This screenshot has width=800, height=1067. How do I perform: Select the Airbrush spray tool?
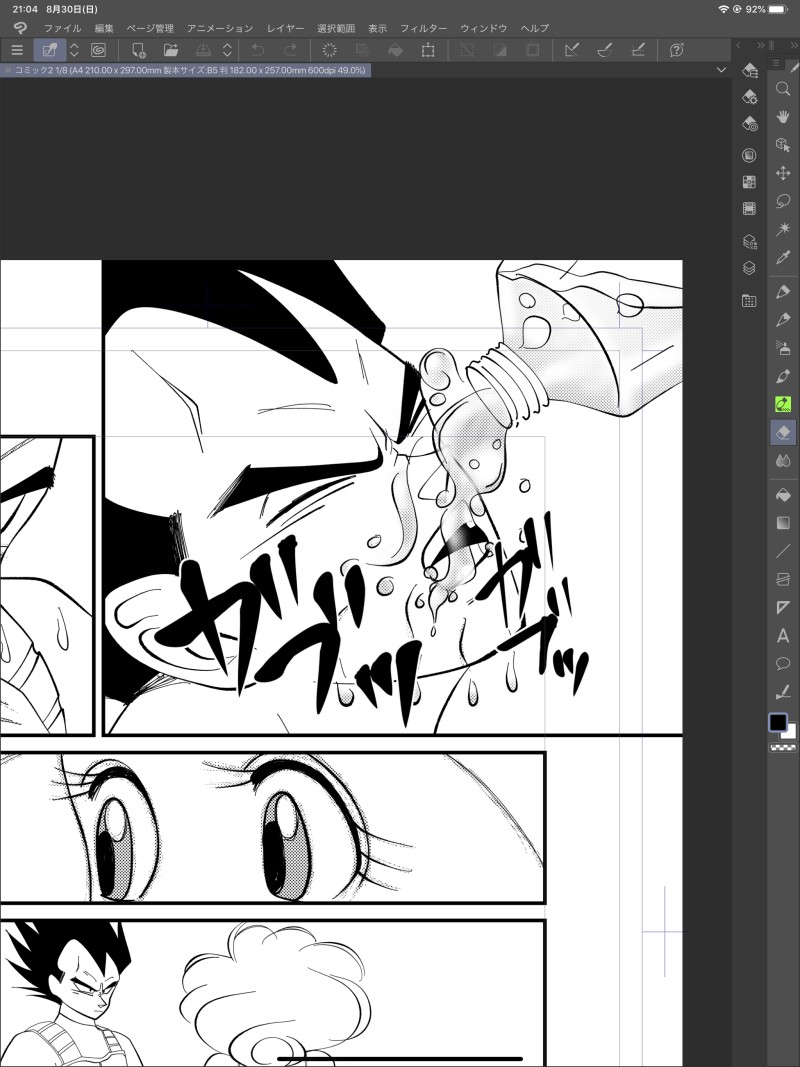(782, 348)
